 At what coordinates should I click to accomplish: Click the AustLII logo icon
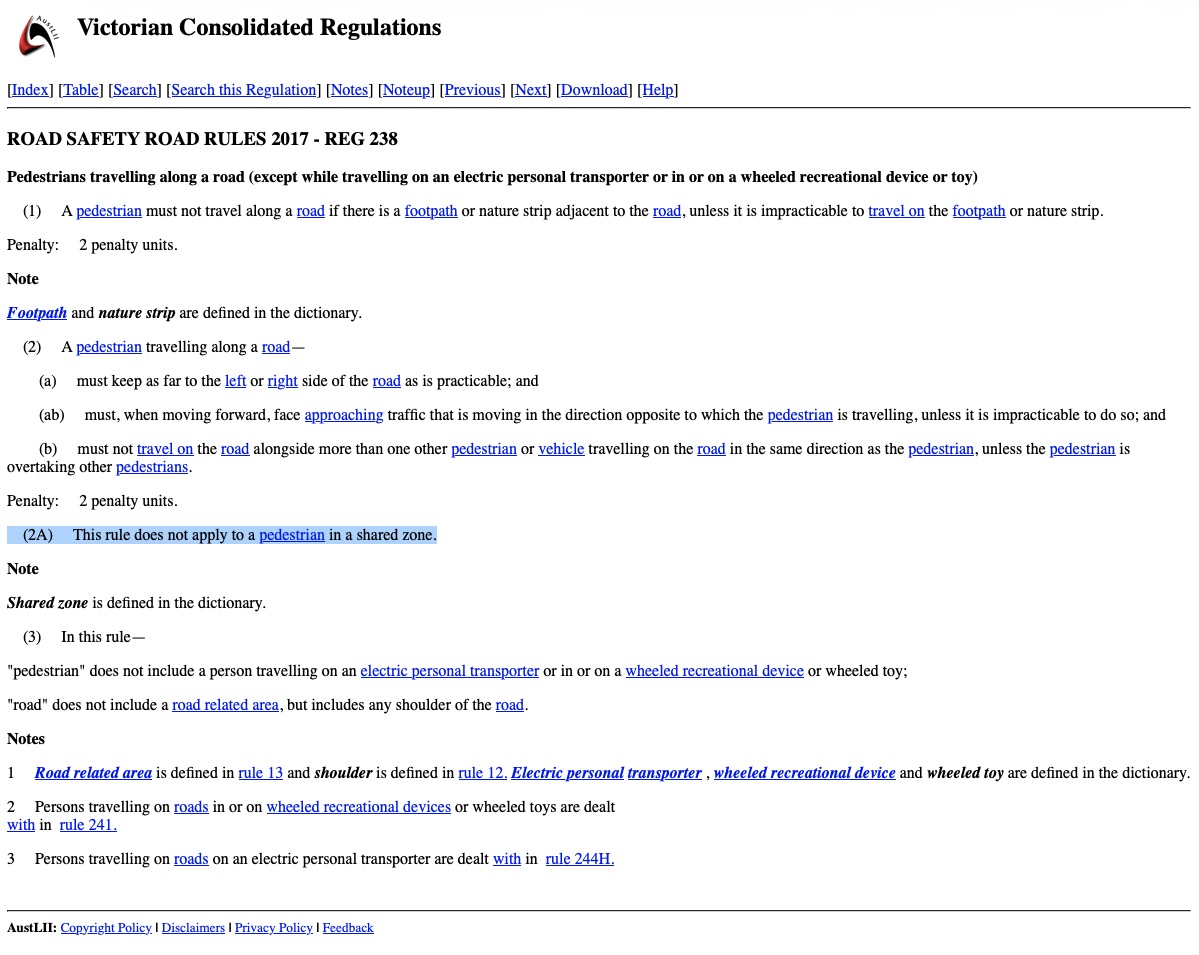[x=38, y=36]
